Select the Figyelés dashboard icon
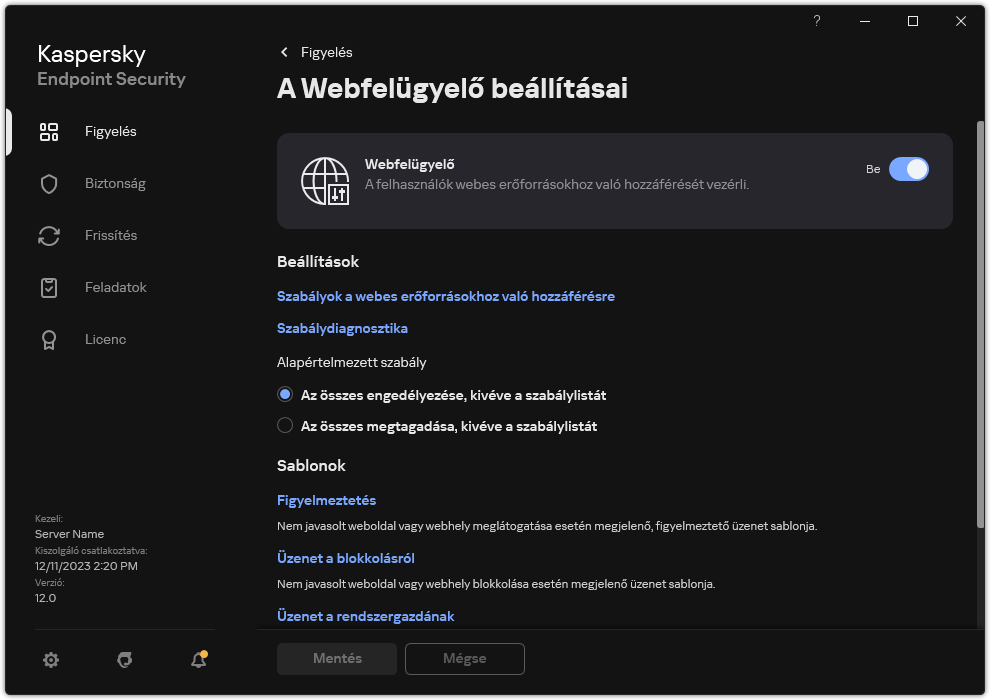The image size is (990, 700). [x=49, y=131]
